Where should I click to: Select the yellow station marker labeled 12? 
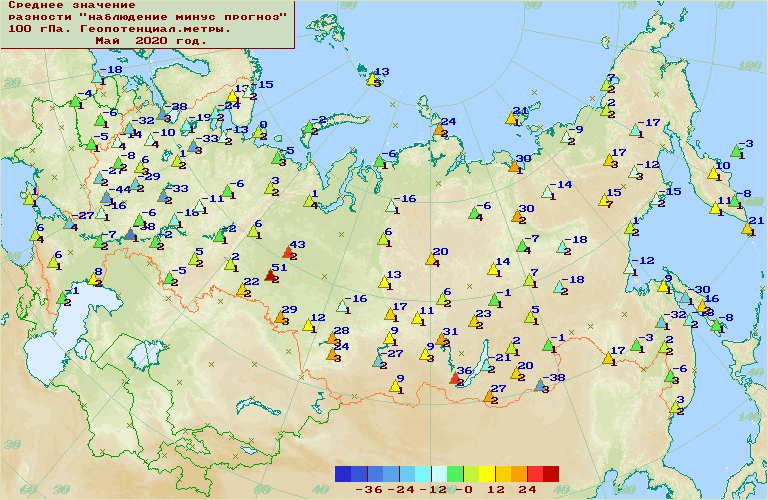309,325
